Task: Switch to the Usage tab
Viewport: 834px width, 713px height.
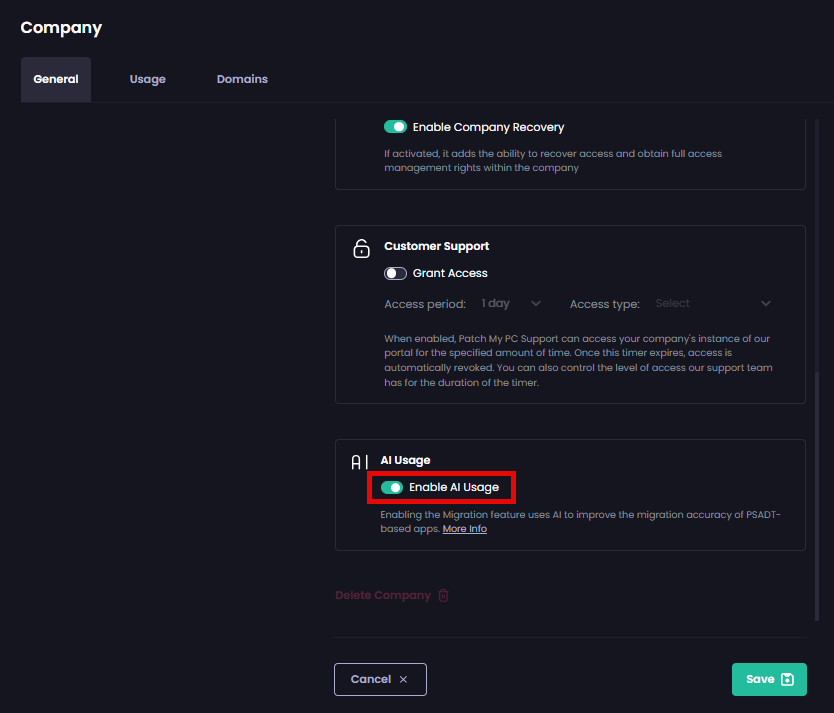Action: [147, 78]
